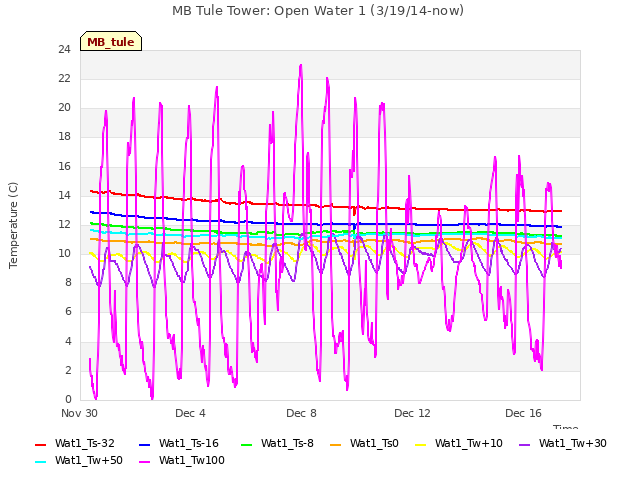This screenshot has height=480, width=640.
Task: Select the Wat1_Tw+50 legend label
Action: (89, 461)
